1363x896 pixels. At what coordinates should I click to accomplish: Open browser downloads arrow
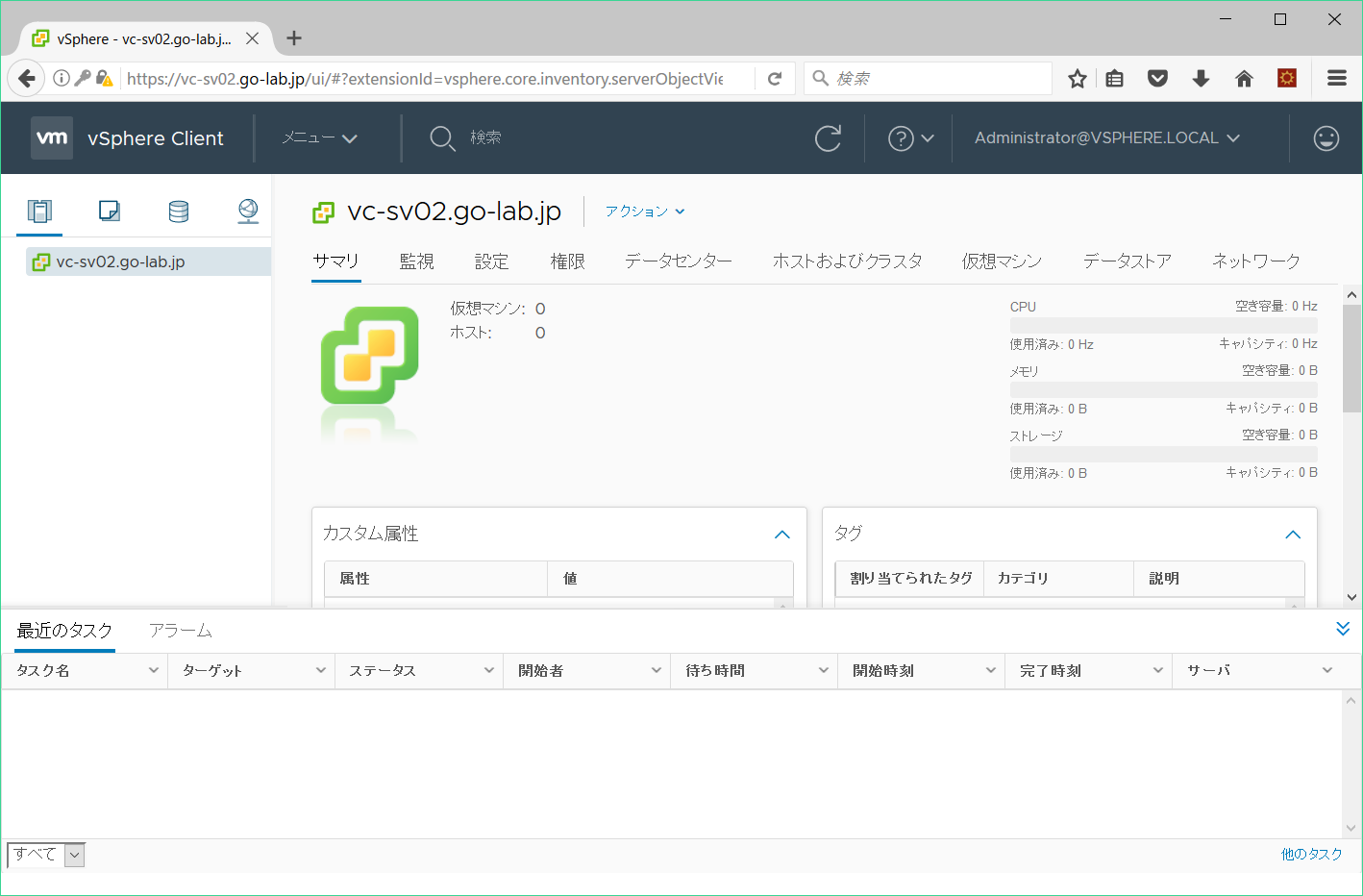pos(1201,79)
